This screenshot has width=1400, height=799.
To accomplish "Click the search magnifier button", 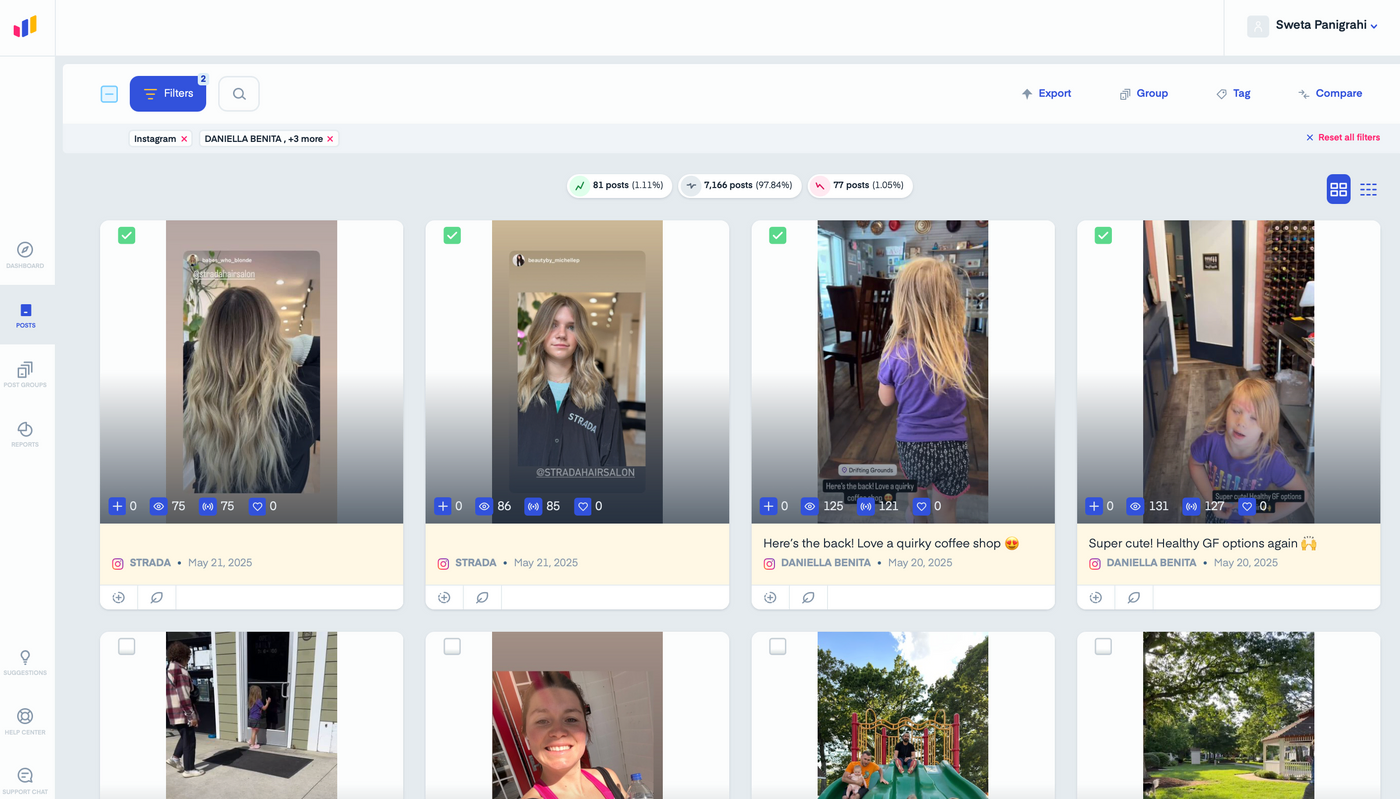I will (x=239, y=94).
